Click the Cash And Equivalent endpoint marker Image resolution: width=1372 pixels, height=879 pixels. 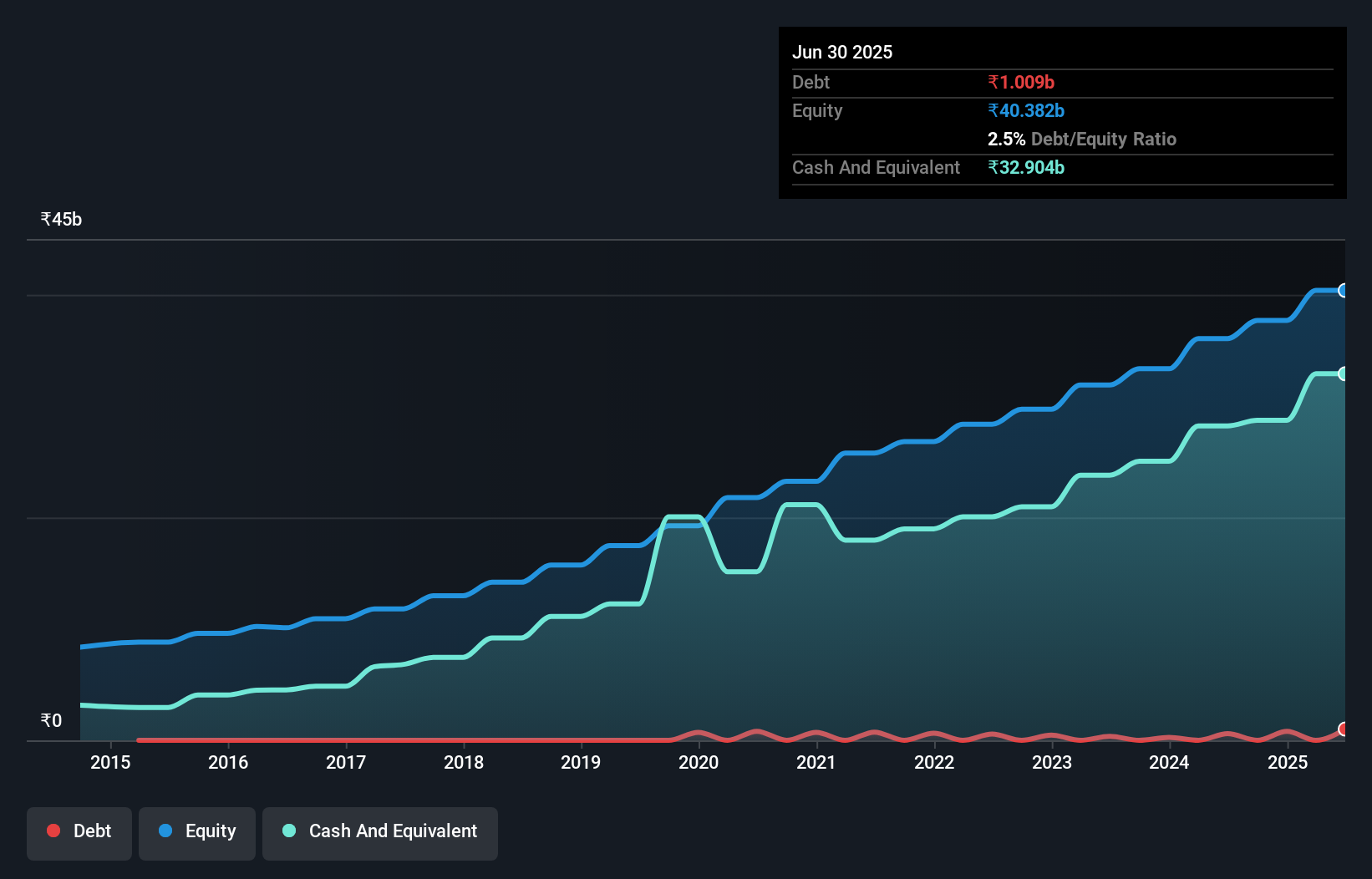click(x=1343, y=373)
